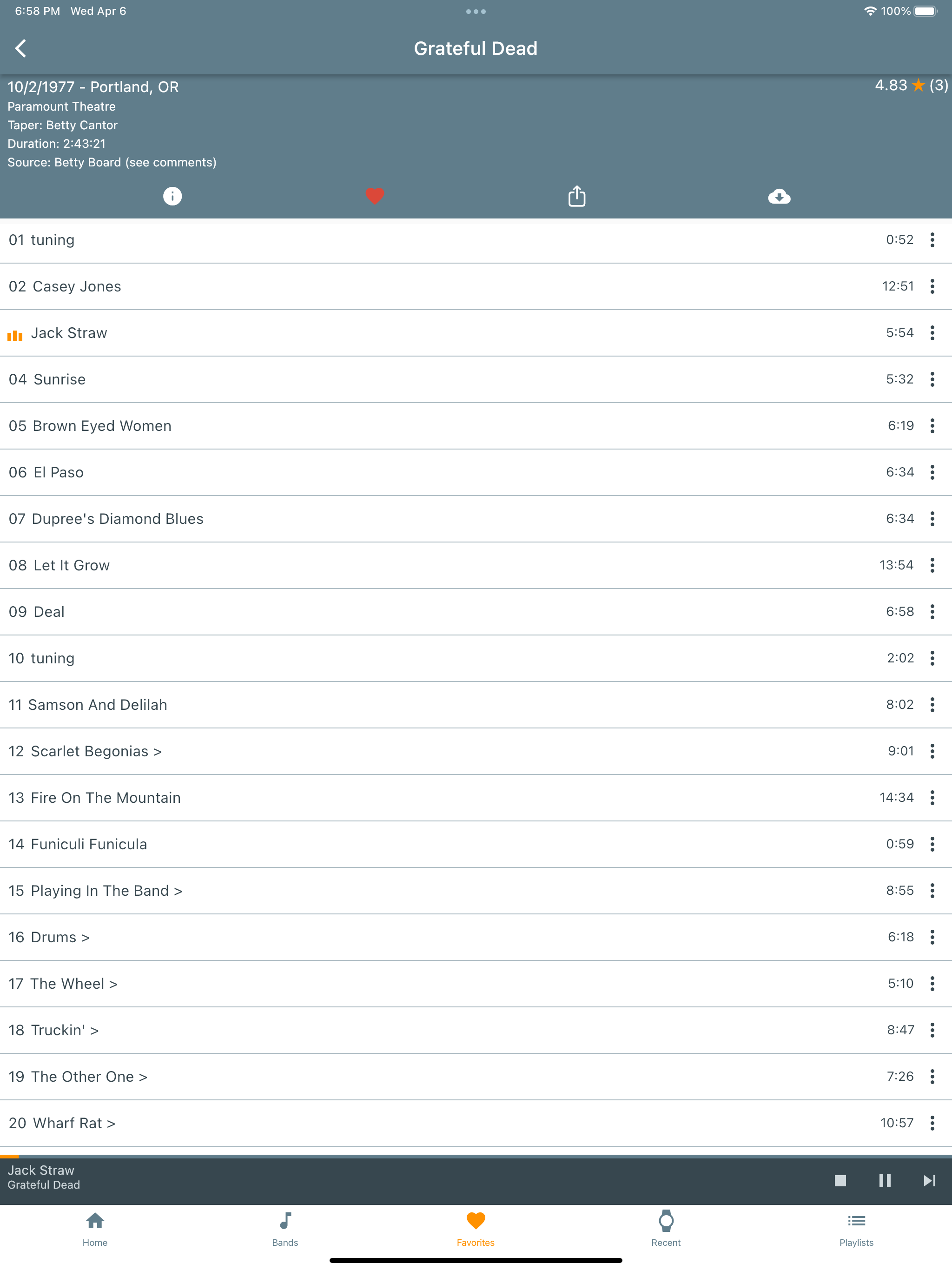Viewport: 952px width, 1270px height.
Task: Open options menu for Let It Grow
Action: click(932, 566)
